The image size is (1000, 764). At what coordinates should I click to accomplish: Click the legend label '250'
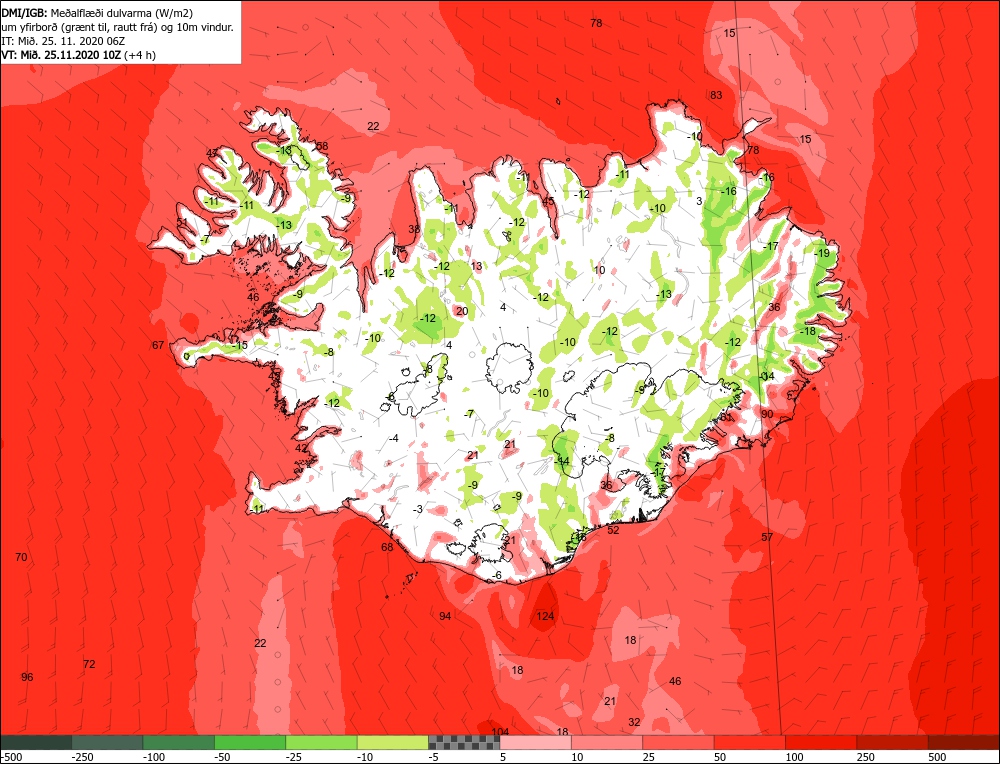point(867,757)
